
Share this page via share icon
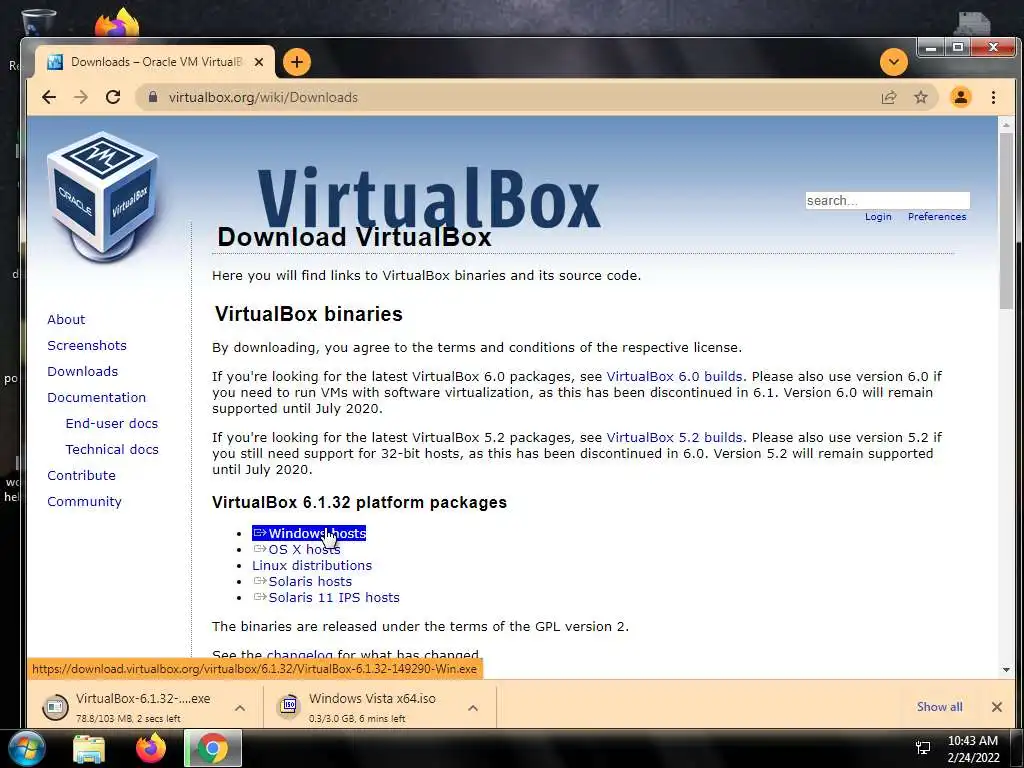pyautogui.click(x=889, y=97)
